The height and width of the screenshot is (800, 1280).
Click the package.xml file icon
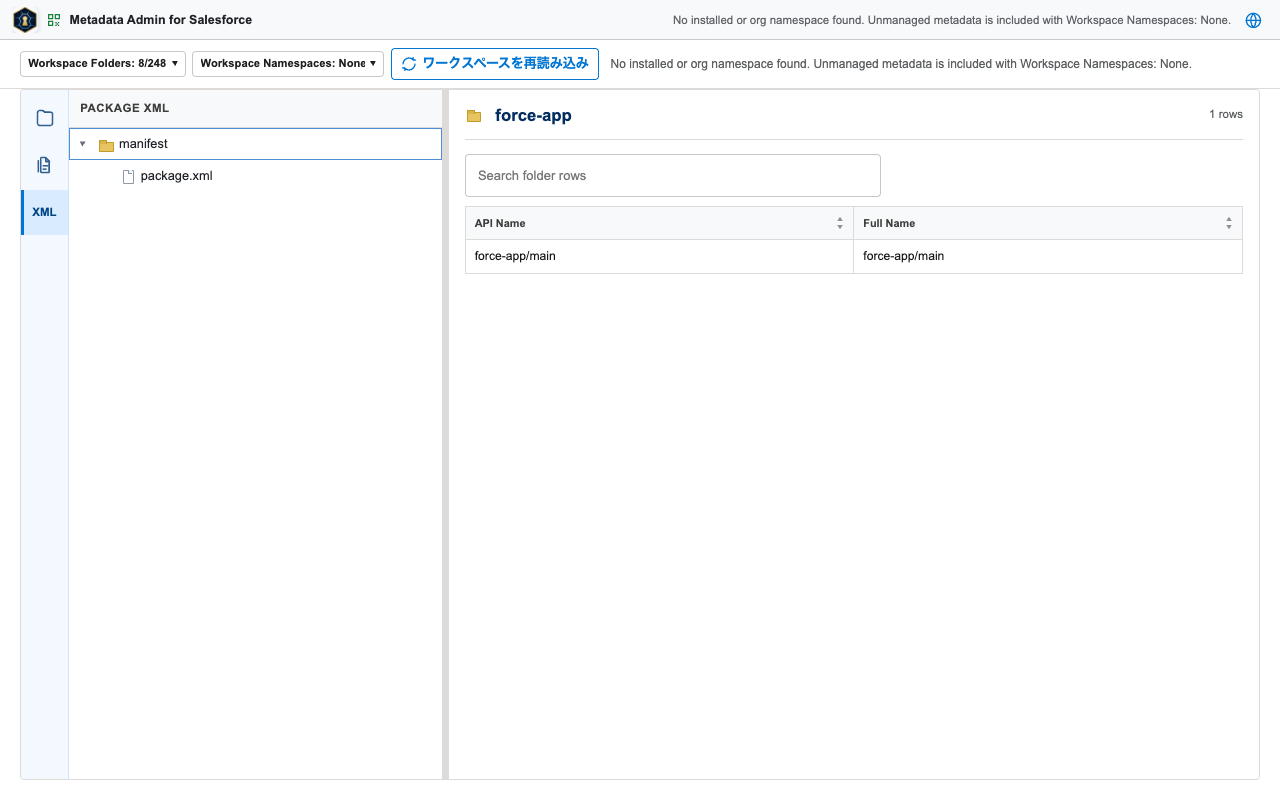click(128, 177)
